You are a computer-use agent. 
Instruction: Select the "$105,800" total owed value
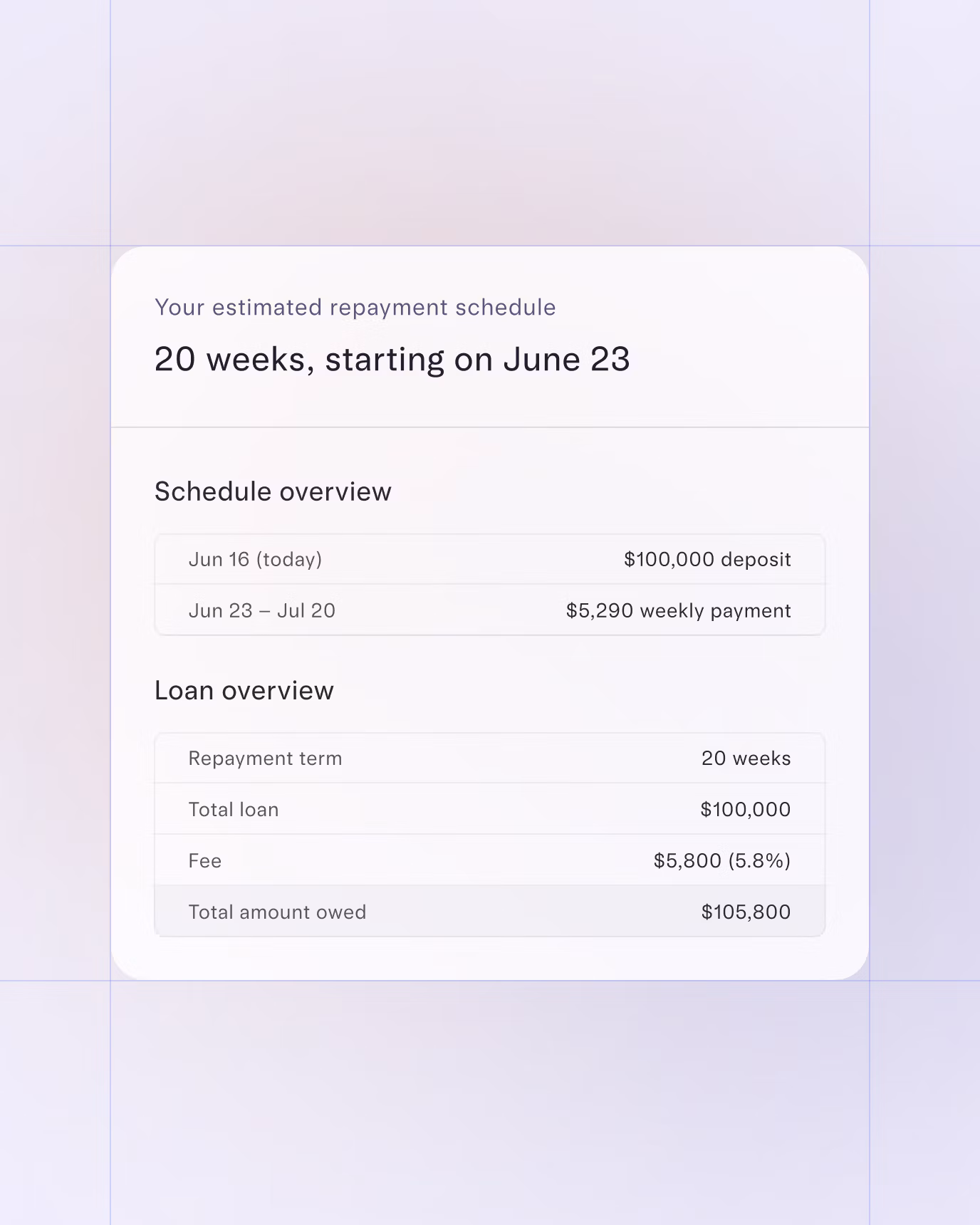pyautogui.click(x=746, y=912)
